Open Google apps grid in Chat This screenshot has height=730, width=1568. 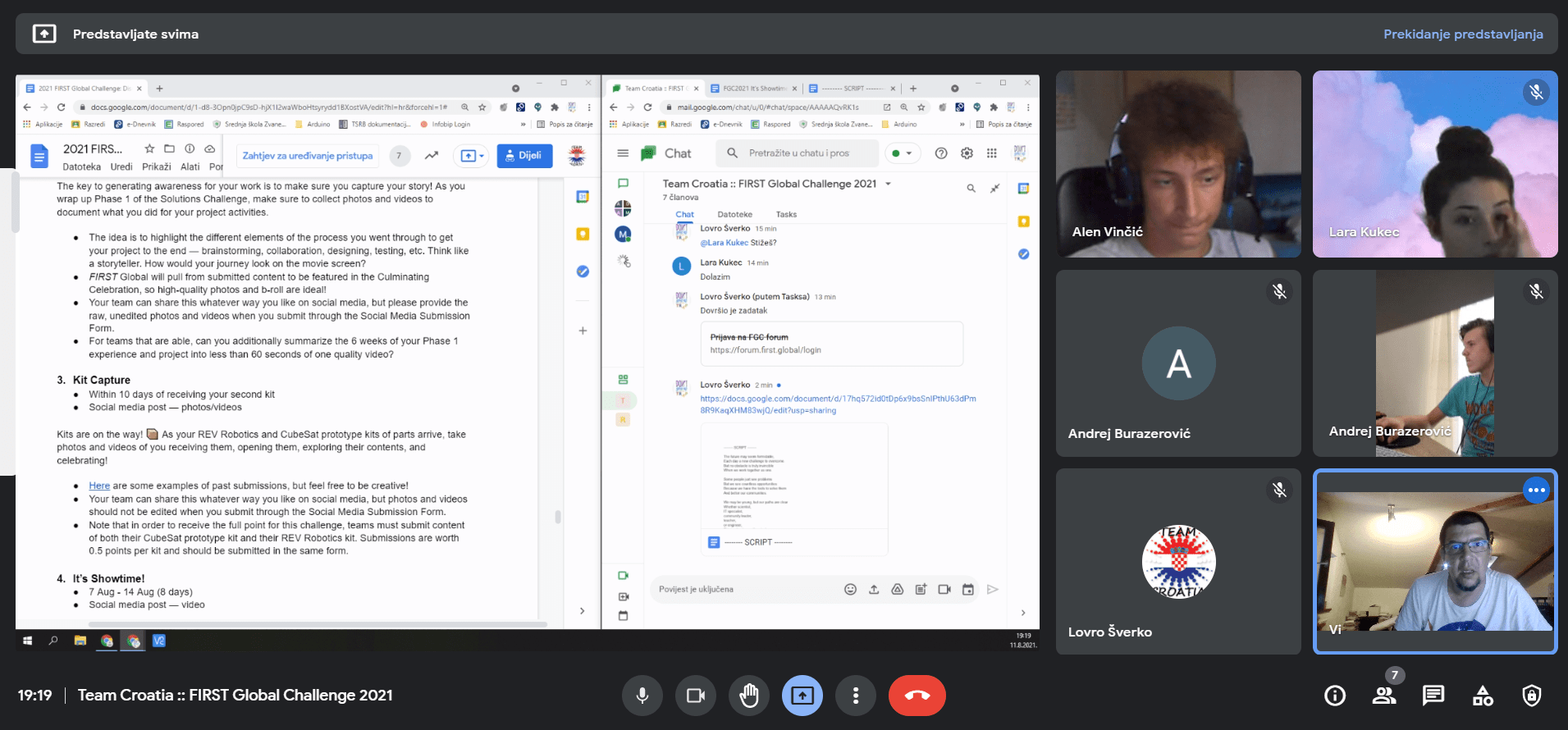pyautogui.click(x=992, y=153)
